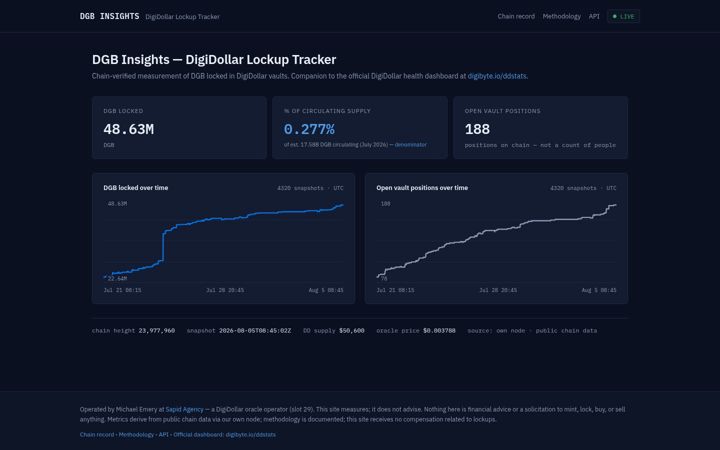Click the DigiDollar Lockup Tracker header subtitle
Image resolution: width=720 pixels, height=450 pixels.
pyautogui.click(x=182, y=17)
